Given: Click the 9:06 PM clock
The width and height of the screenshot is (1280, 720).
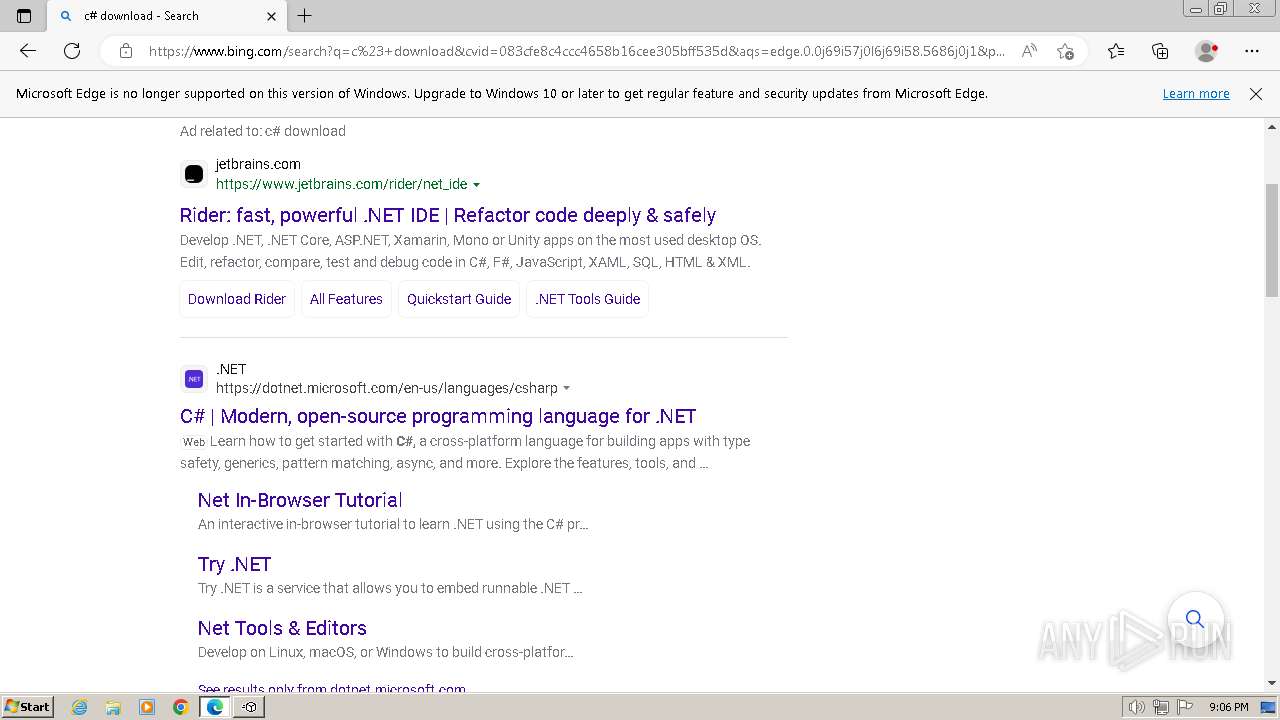Looking at the screenshot, I should [1229, 707].
